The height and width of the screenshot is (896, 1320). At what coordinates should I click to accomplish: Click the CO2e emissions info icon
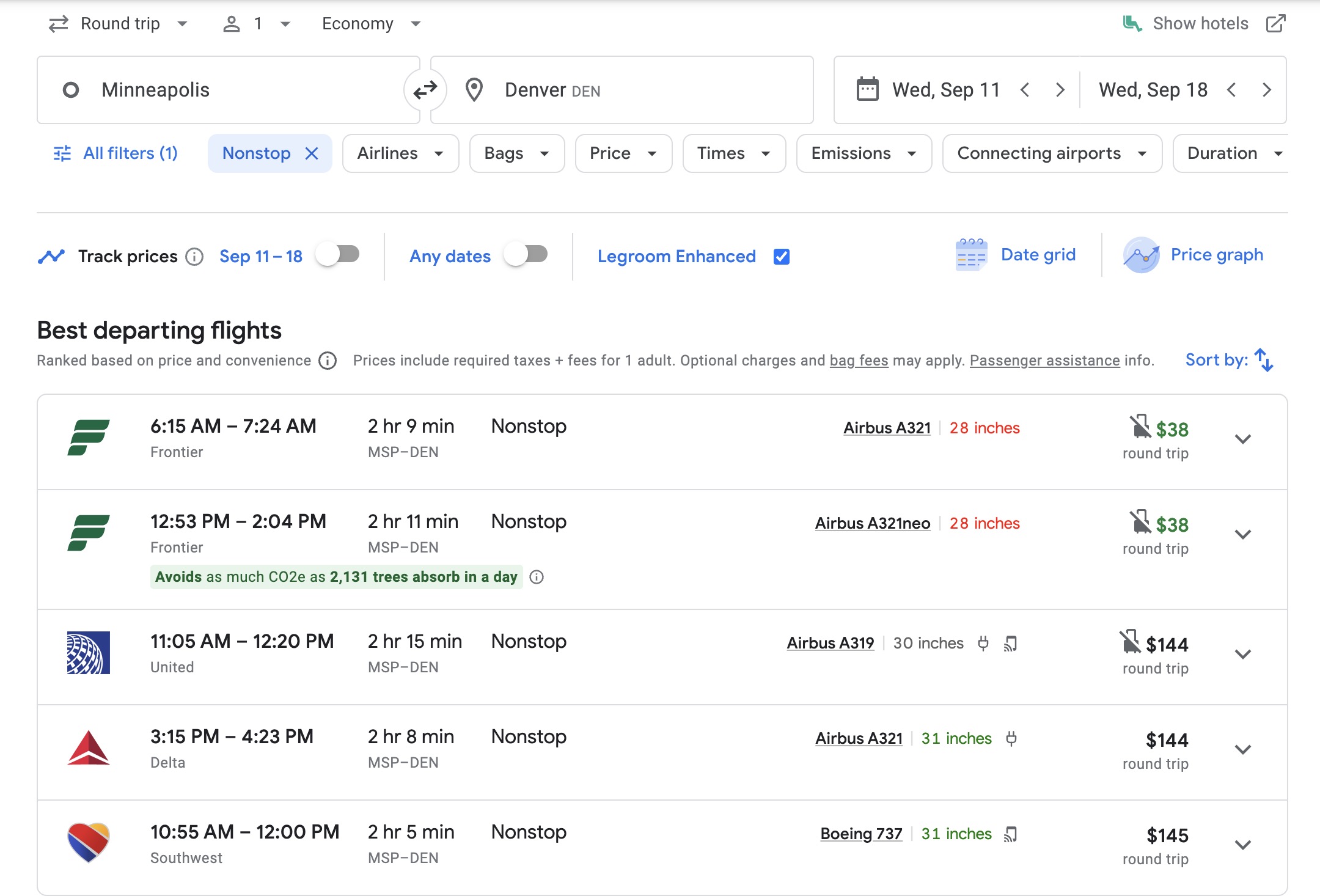coord(537,577)
